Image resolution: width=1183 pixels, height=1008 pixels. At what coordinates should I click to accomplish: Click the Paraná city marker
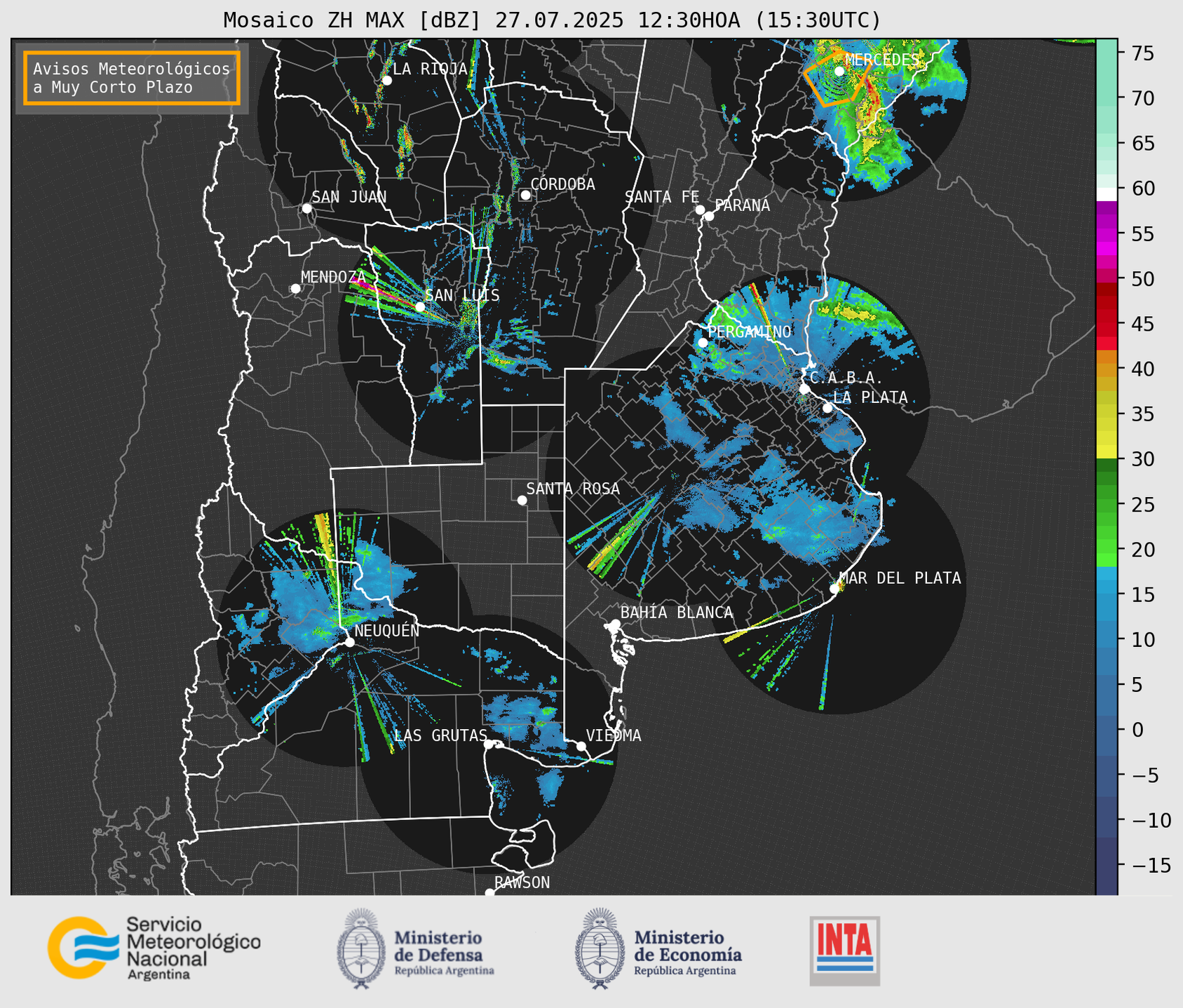[709, 216]
